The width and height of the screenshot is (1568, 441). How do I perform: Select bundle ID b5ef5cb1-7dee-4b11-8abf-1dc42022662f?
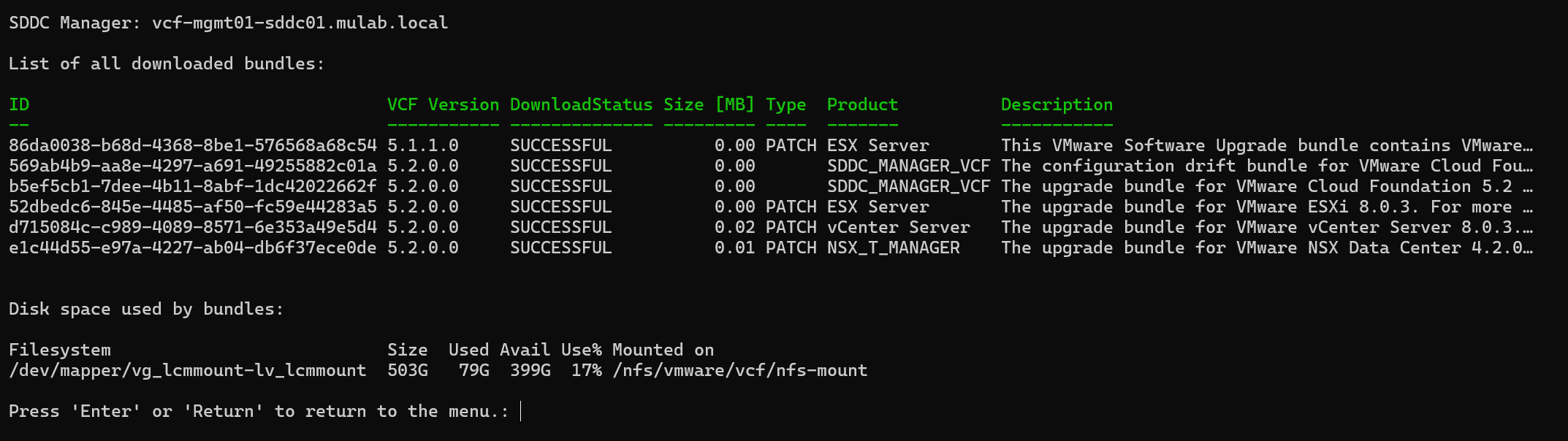pyautogui.click(x=193, y=186)
